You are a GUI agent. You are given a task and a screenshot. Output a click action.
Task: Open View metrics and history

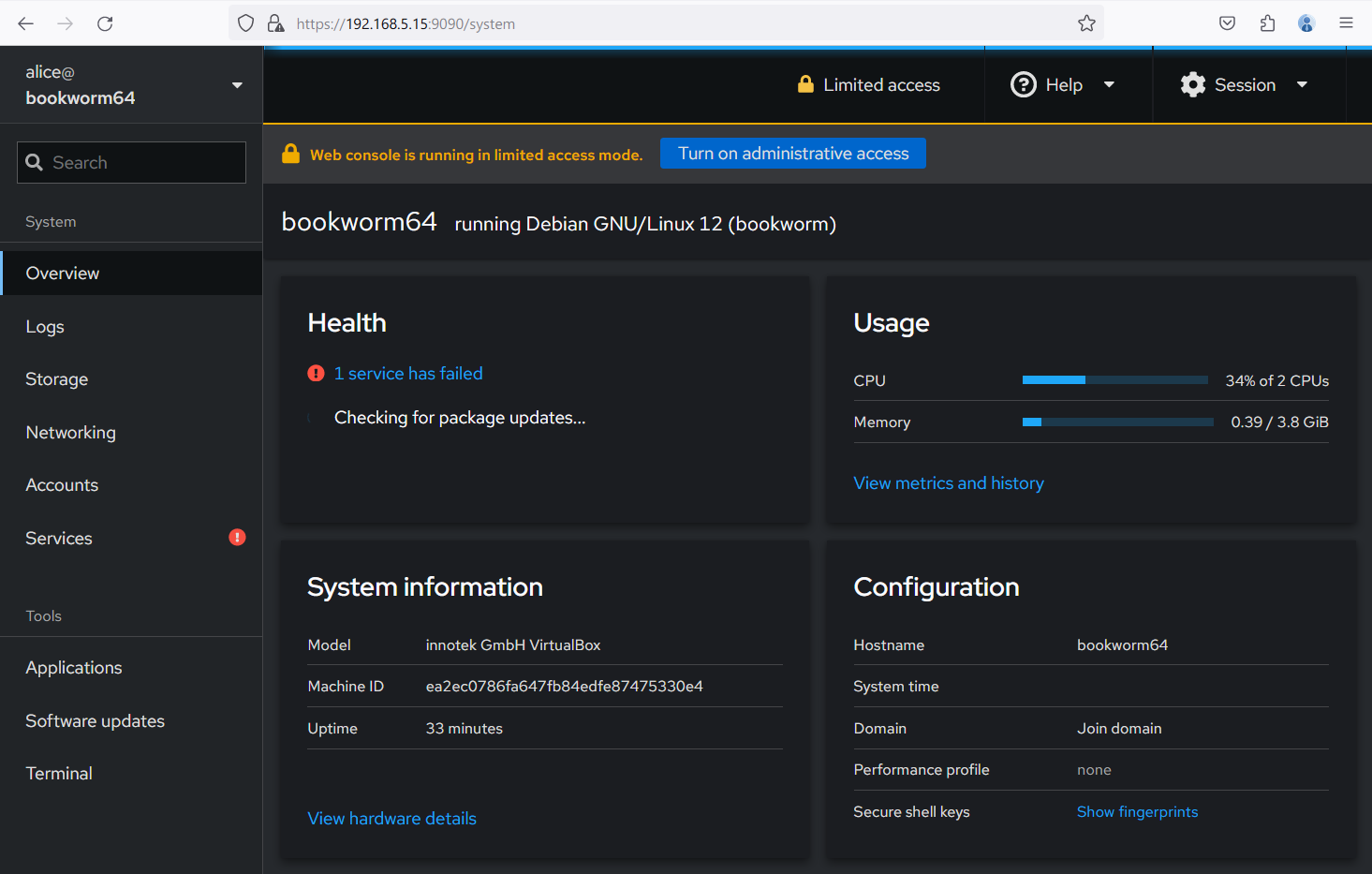pos(949,482)
